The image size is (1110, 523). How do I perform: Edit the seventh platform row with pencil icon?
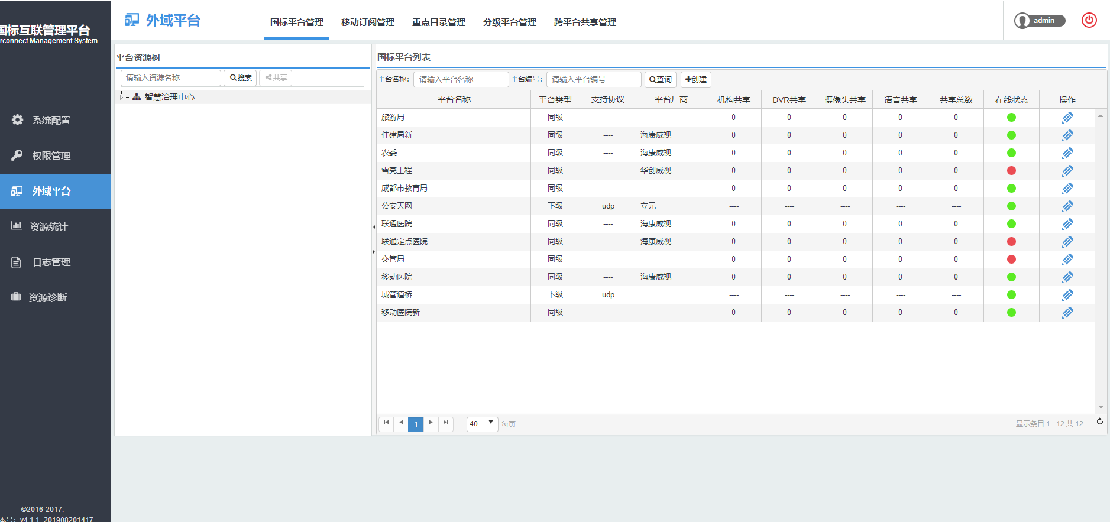1068,224
